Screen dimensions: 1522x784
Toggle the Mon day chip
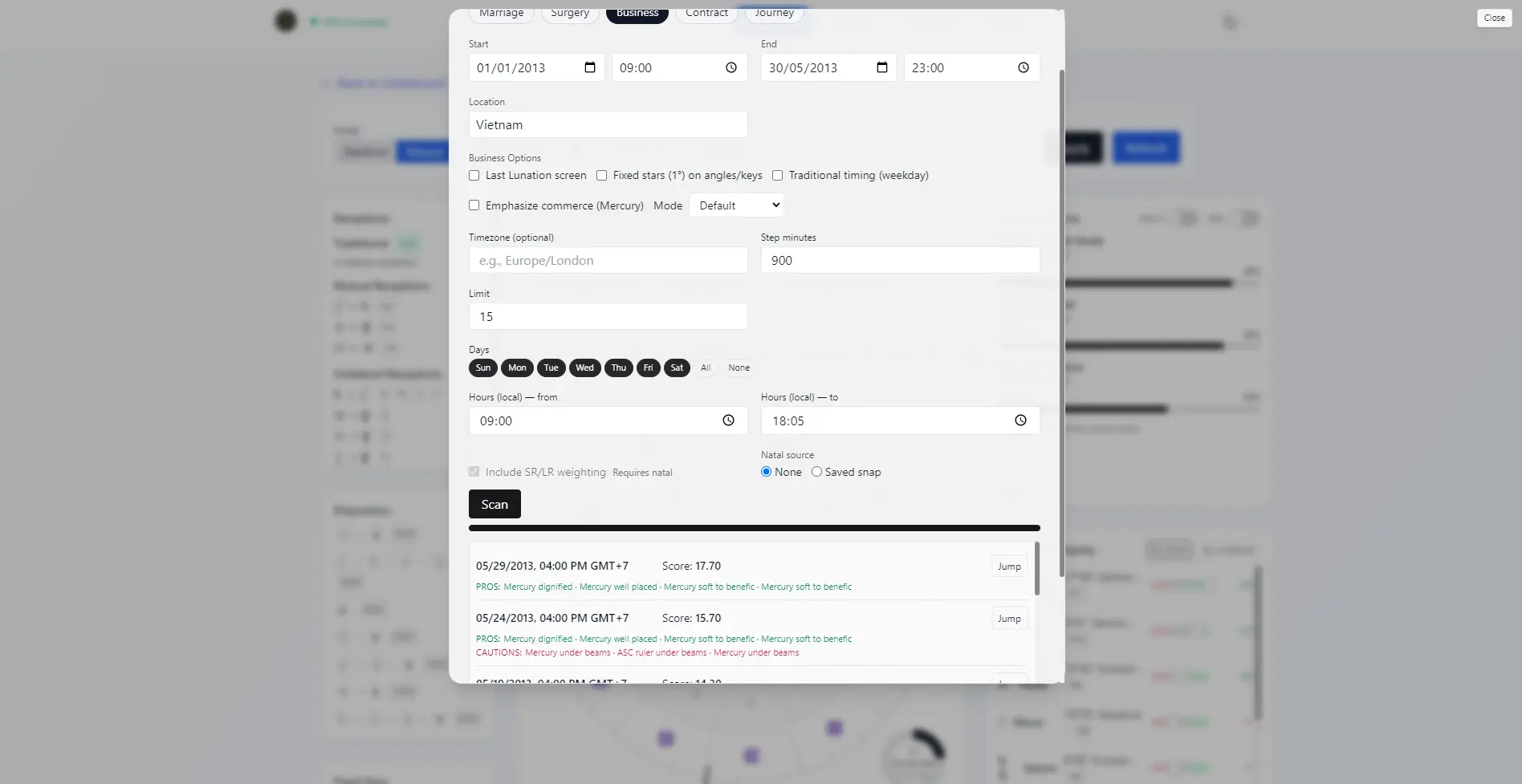(x=517, y=368)
